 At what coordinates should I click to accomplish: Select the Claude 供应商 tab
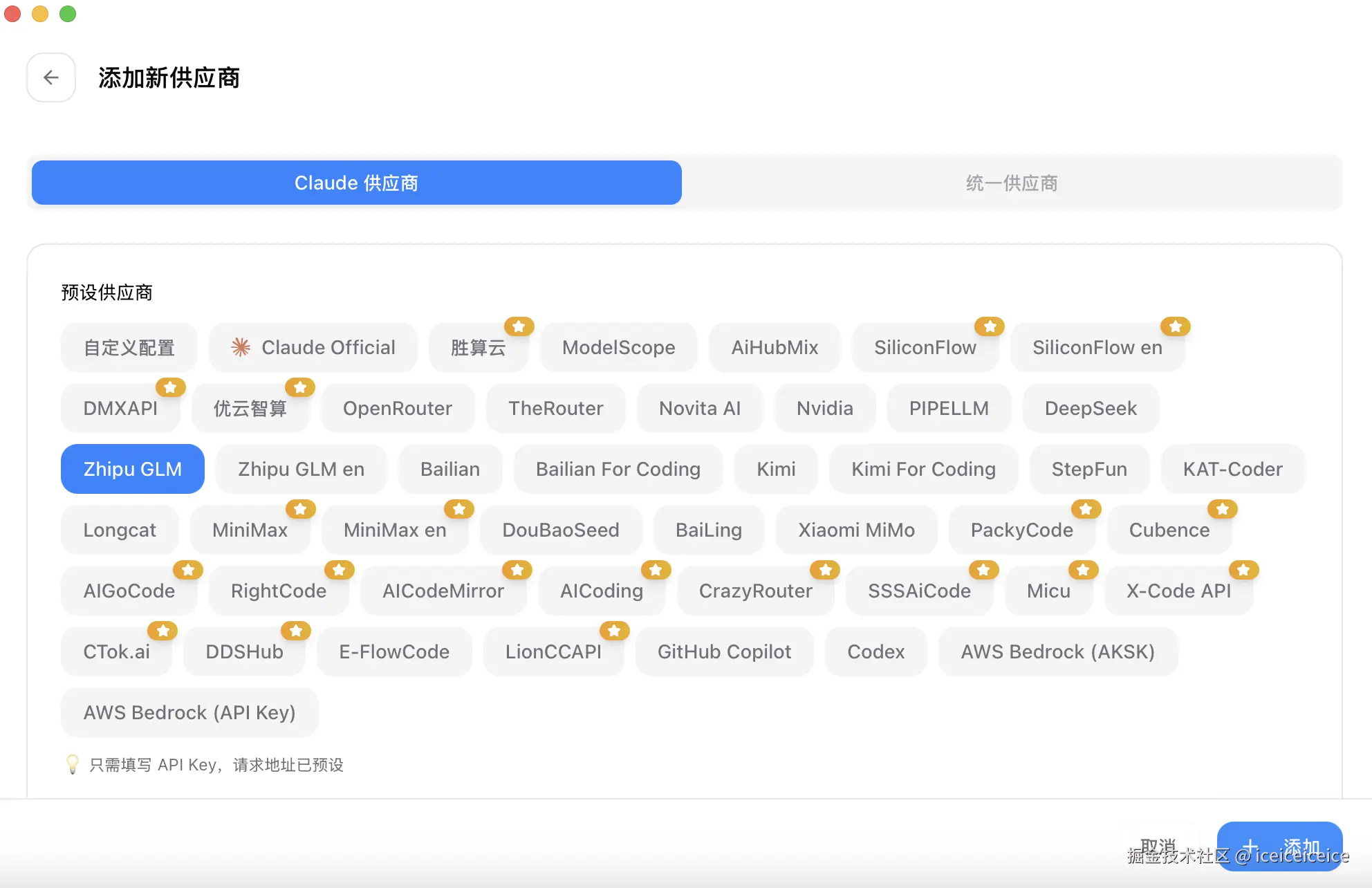tap(355, 183)
